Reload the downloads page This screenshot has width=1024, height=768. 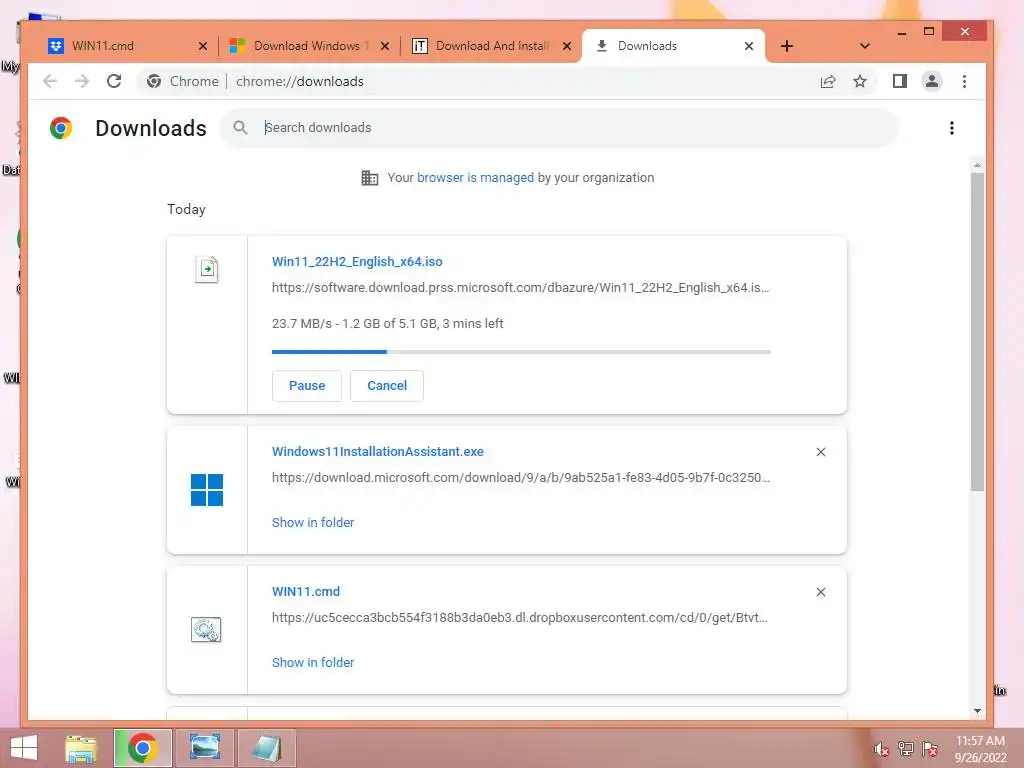[114, 82]
